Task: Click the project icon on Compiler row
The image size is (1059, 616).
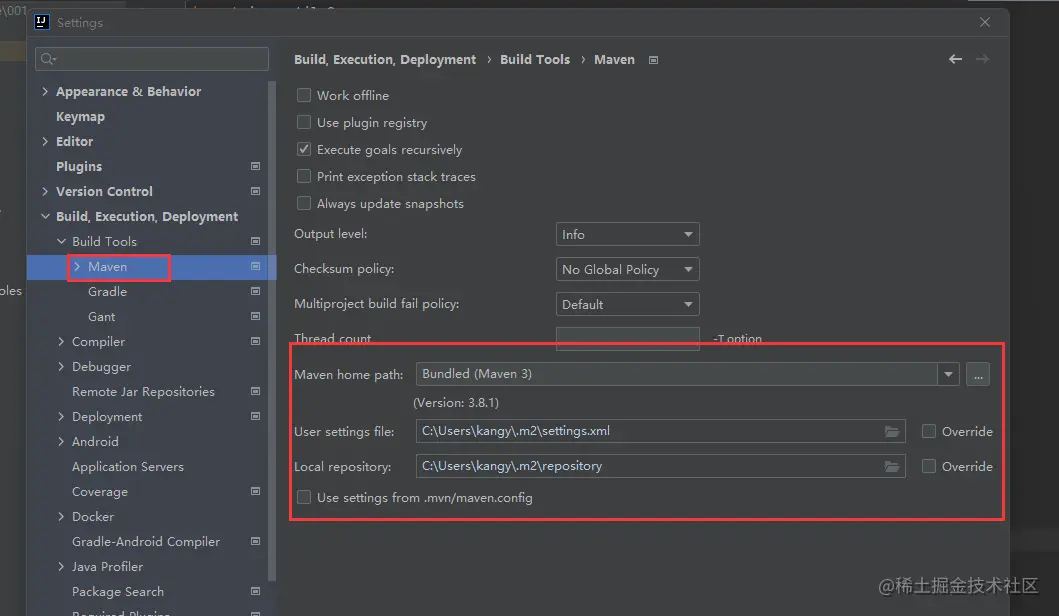Action: tap(255, 341)
